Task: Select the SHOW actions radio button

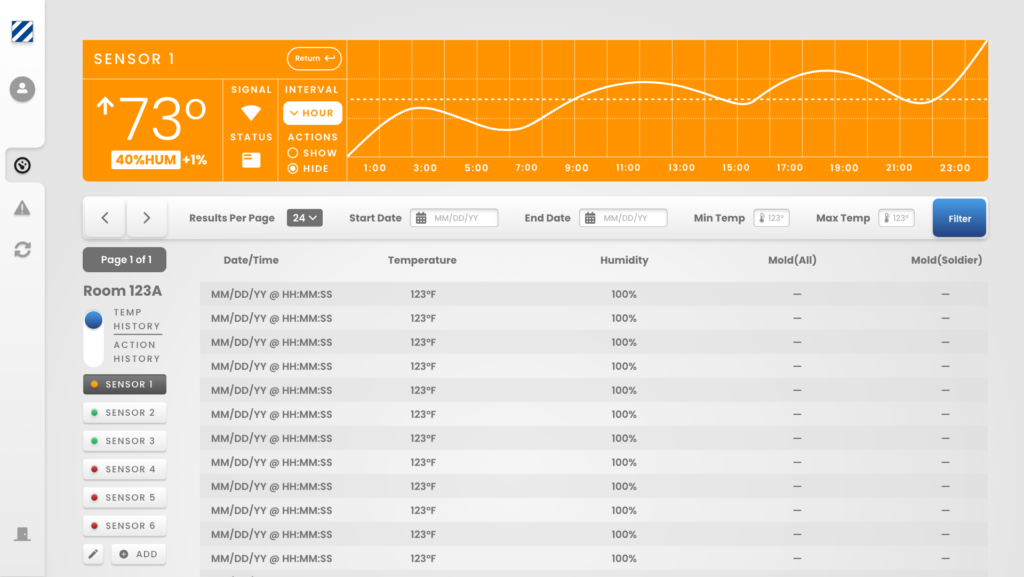Action: click(293, 153)
